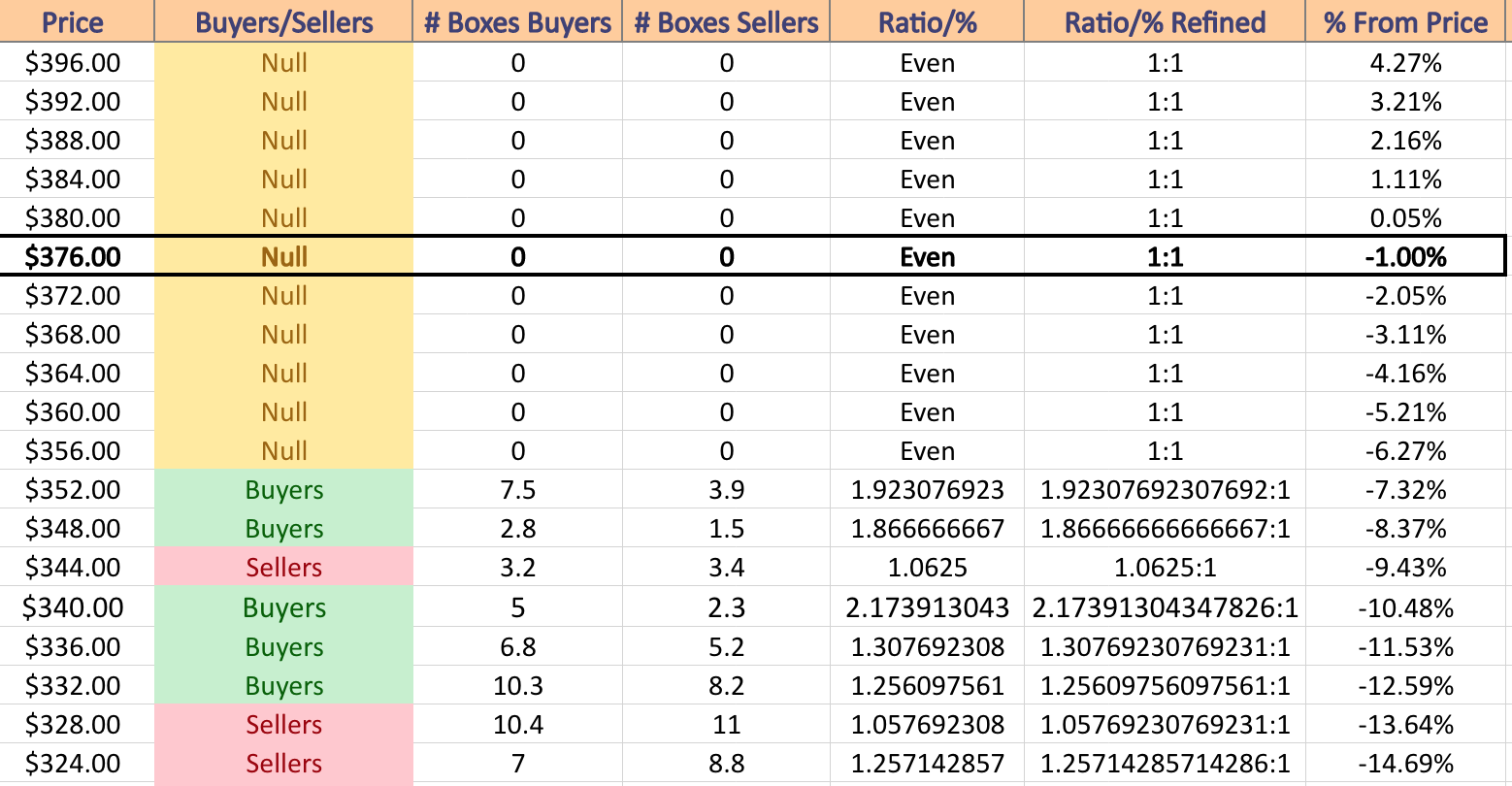Click the 10.4 boxes buyers value

[x=517, y=725]
